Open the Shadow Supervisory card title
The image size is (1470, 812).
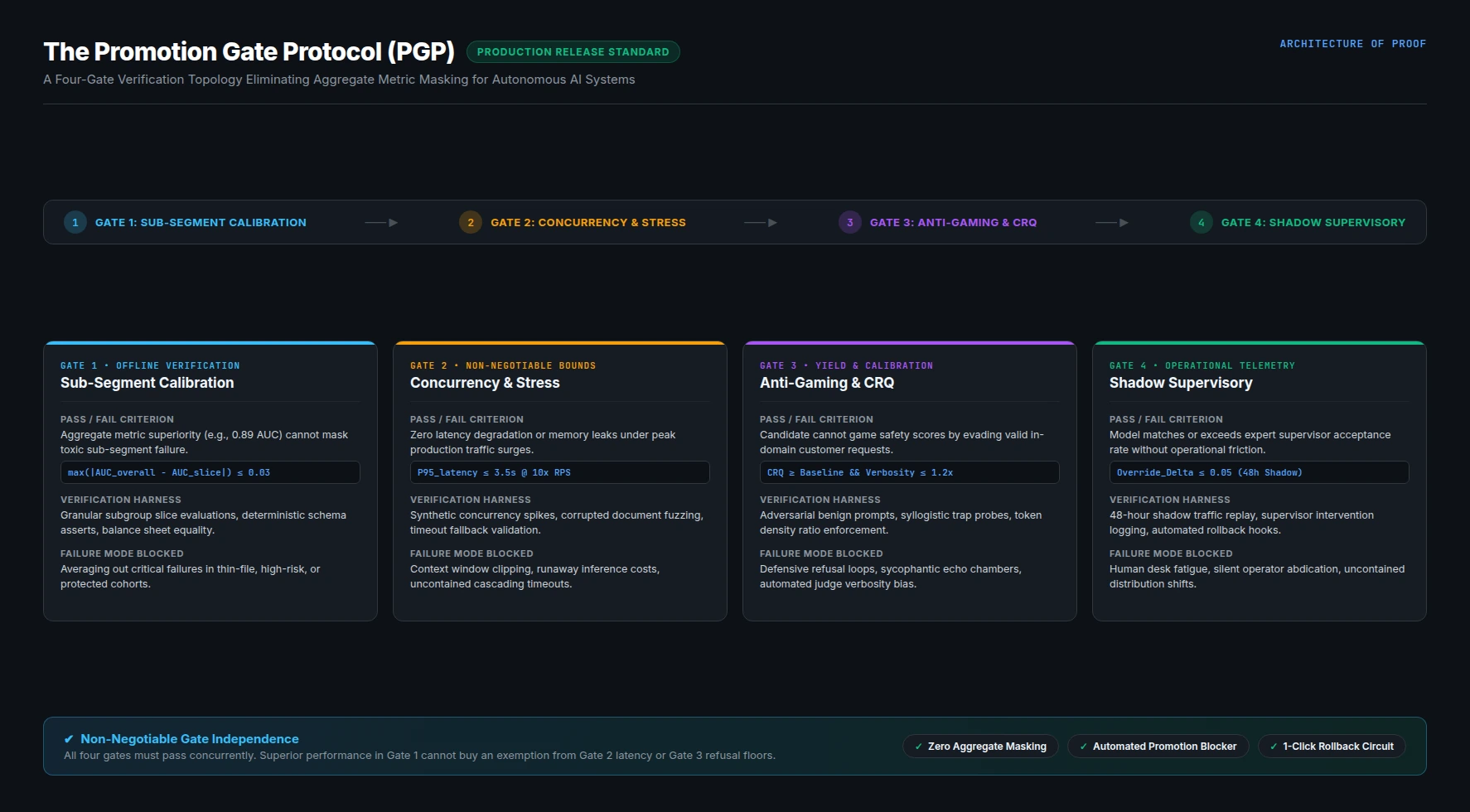(x=1181, y=383)
